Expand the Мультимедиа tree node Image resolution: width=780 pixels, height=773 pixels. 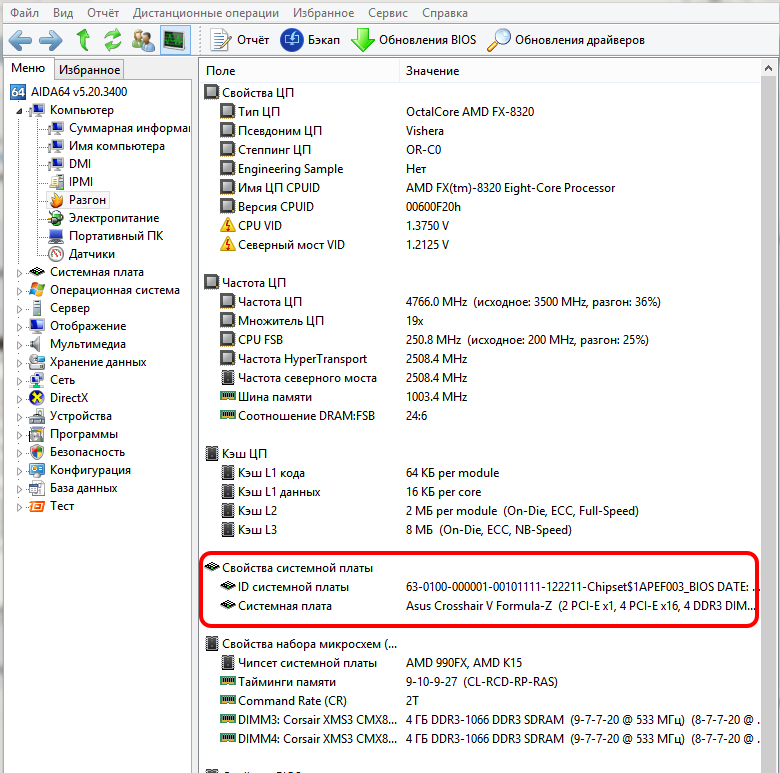point(19,345)
